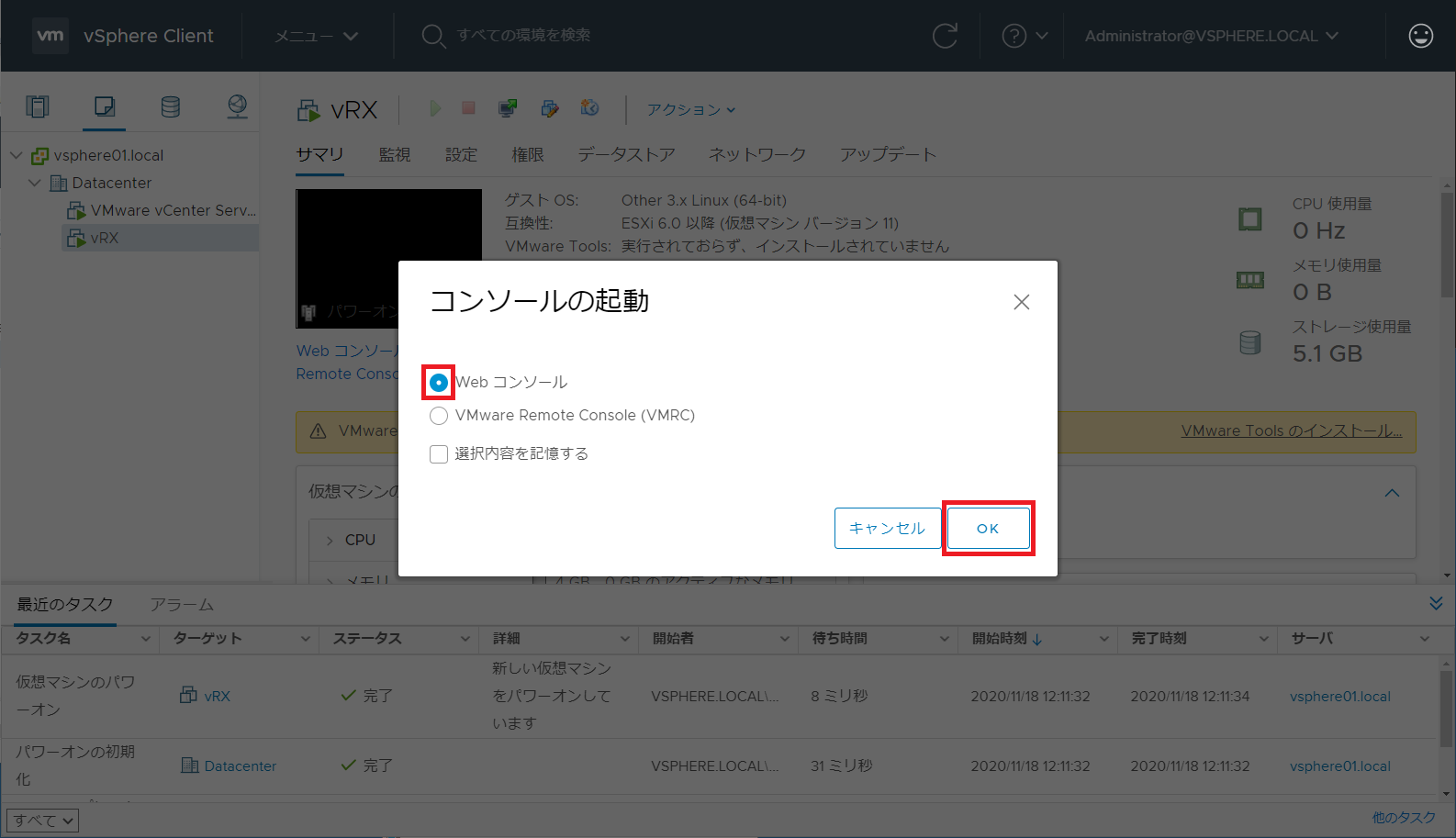Click the memory usage icon
Image resolution: width=1456 pixels, height=838 pixels.
click(x=1250, y=280)
